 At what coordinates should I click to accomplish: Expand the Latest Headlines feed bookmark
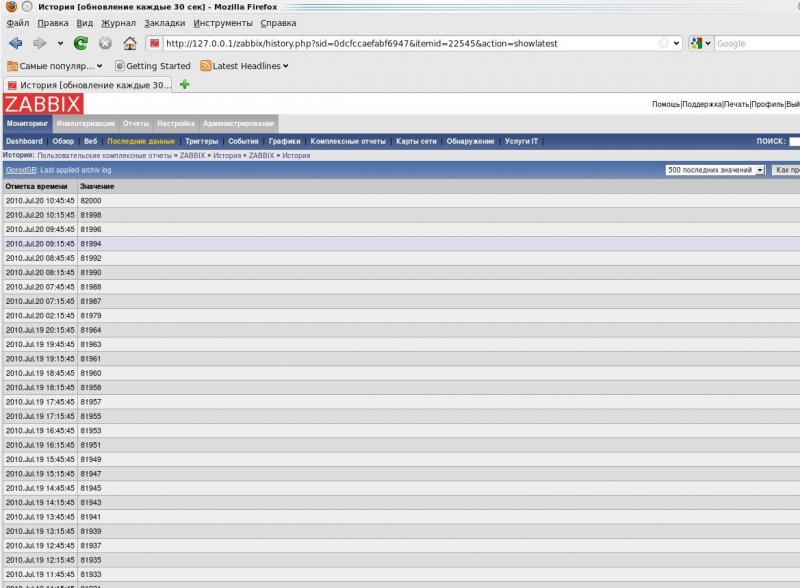click(244, 66)
